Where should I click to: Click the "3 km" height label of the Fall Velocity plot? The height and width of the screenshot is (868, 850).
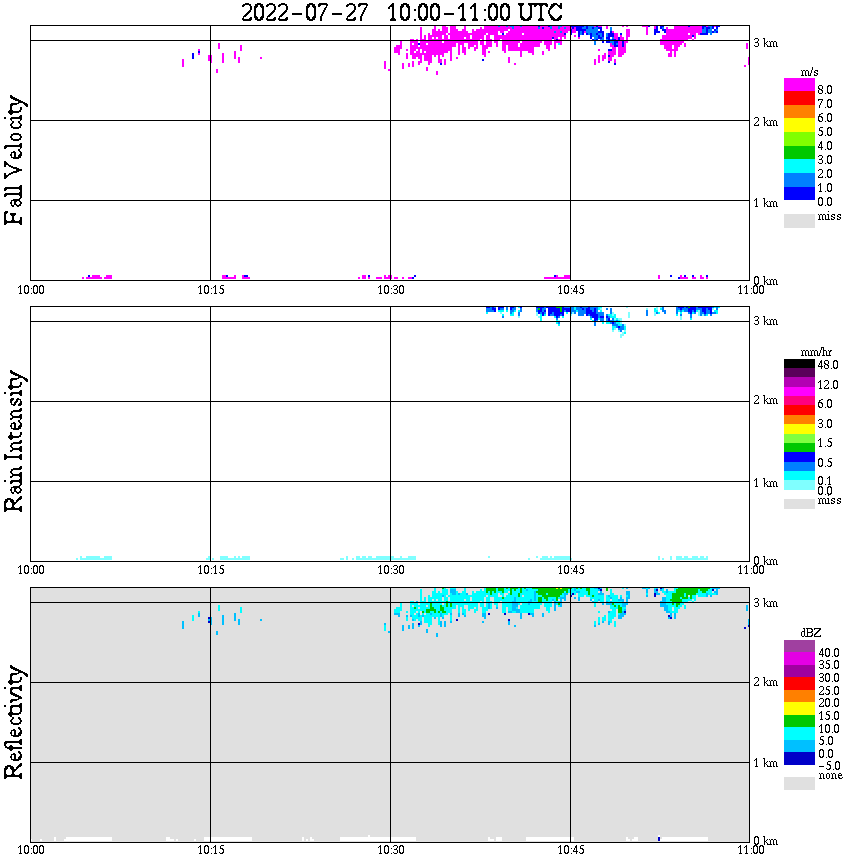tap(765, 43)
